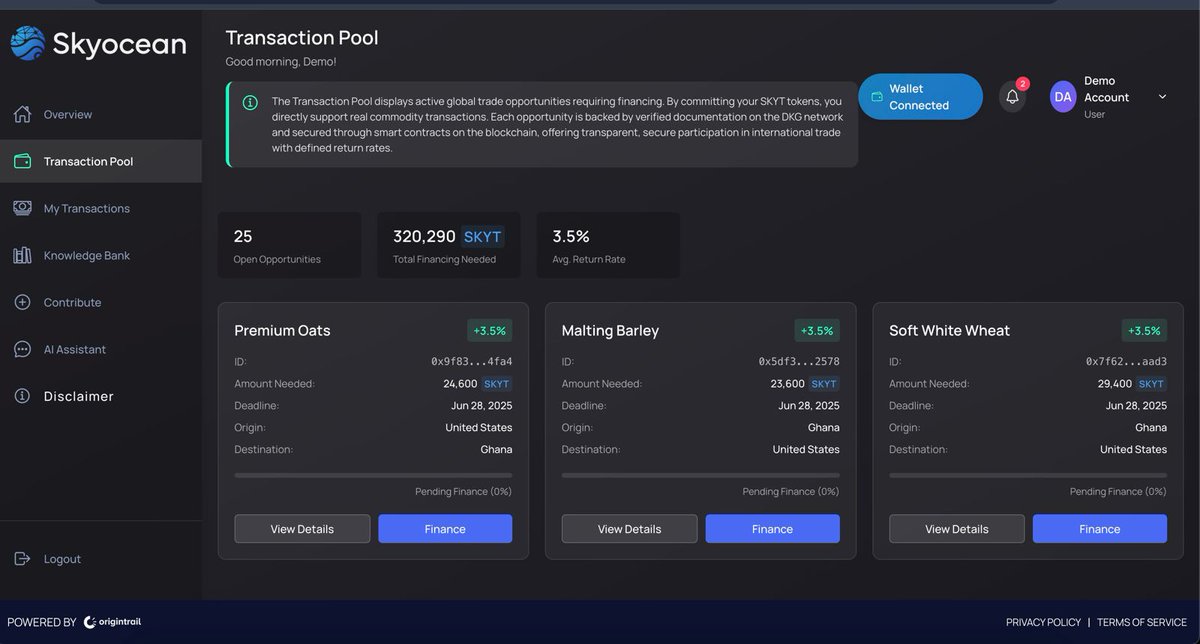This screenshot has width=1200, height=644.
Task: Click the Transaction Pool page heading
Action: pyautogui.click(x=302, y=38)
